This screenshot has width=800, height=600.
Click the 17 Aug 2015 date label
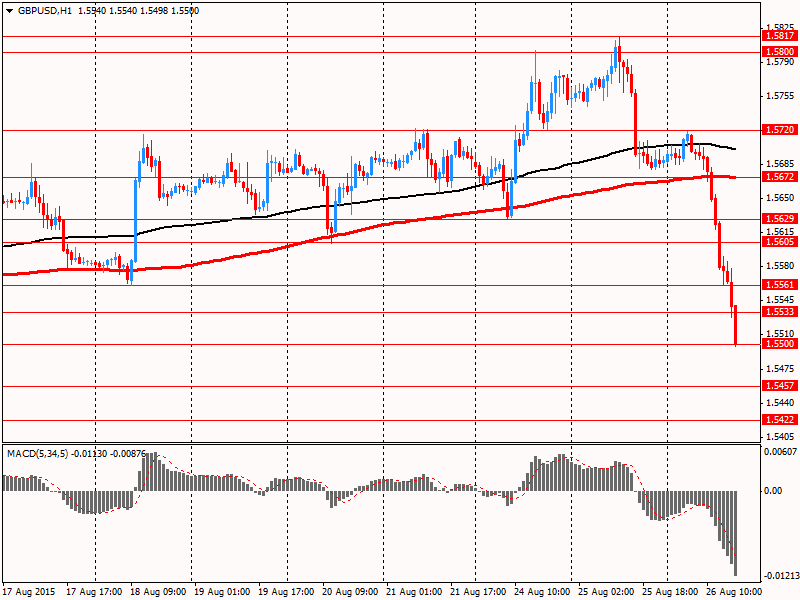click(28, 592)
